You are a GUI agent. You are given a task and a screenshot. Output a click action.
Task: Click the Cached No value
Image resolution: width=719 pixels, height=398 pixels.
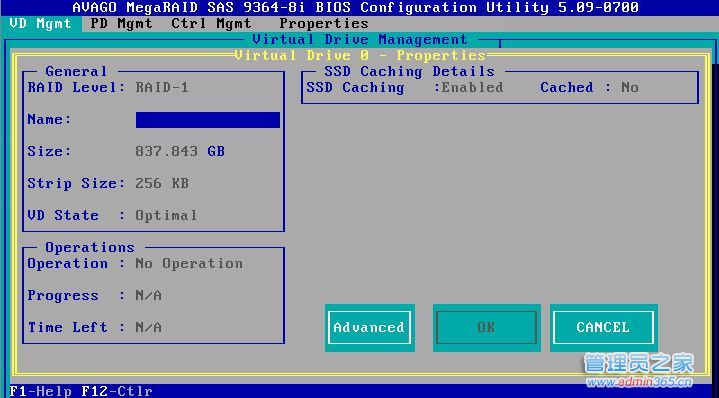[630, 88]
